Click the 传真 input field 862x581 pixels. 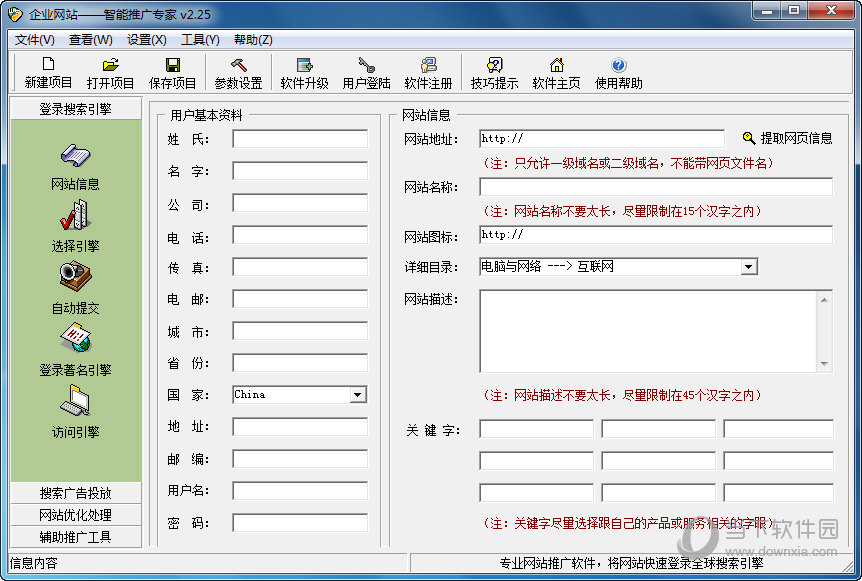point(300,267)
